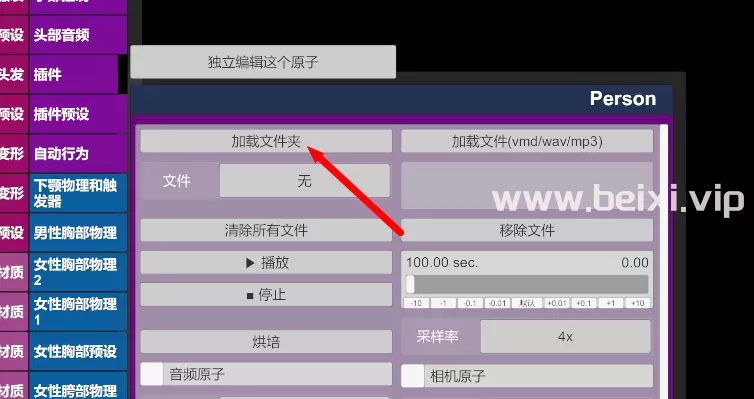Click 加载文件(vmd/wav/mp3) button
754x399 pixels.
[527, 141]
